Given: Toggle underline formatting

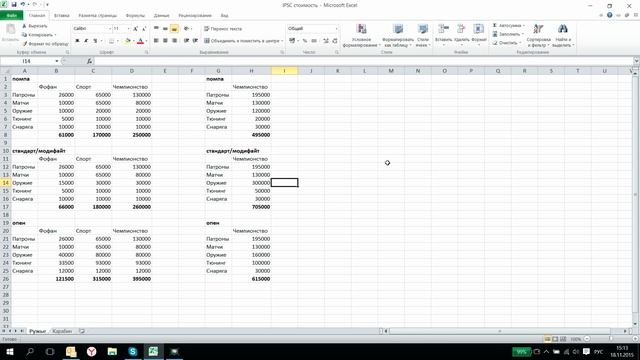Looking at the screenshot, I should (x=95, y=40).
